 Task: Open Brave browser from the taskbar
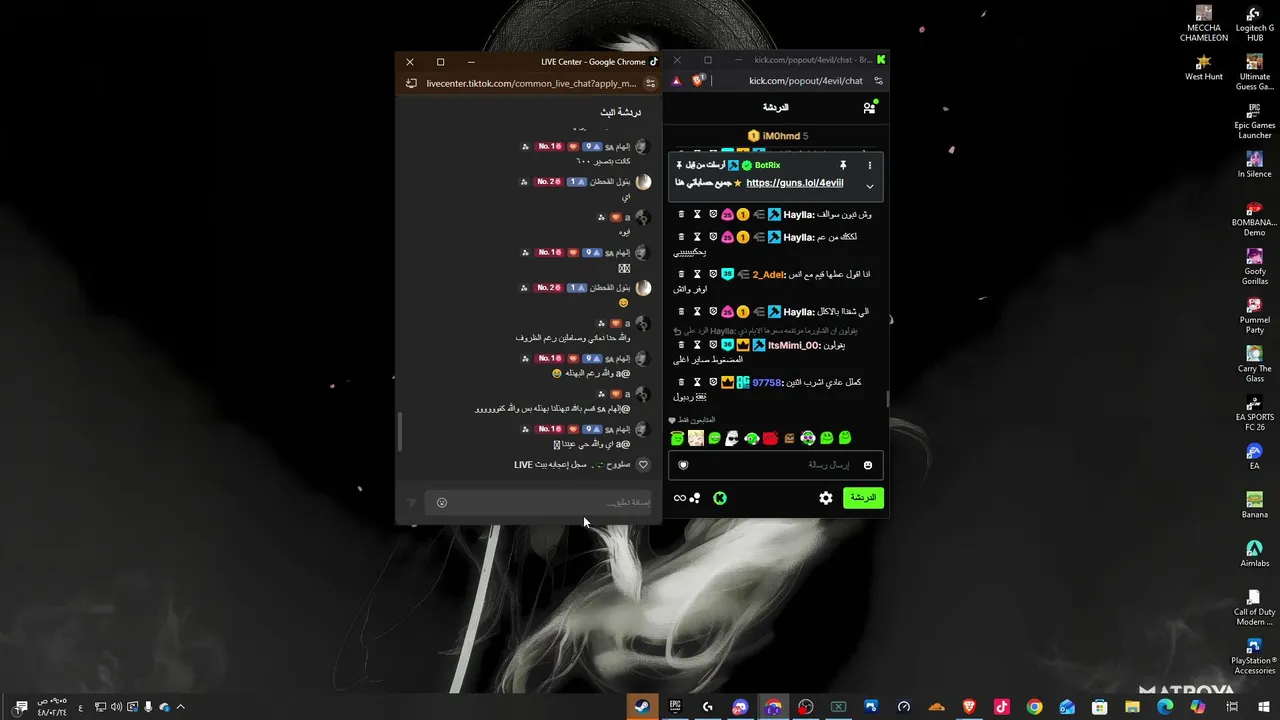[x=969, y=707]
